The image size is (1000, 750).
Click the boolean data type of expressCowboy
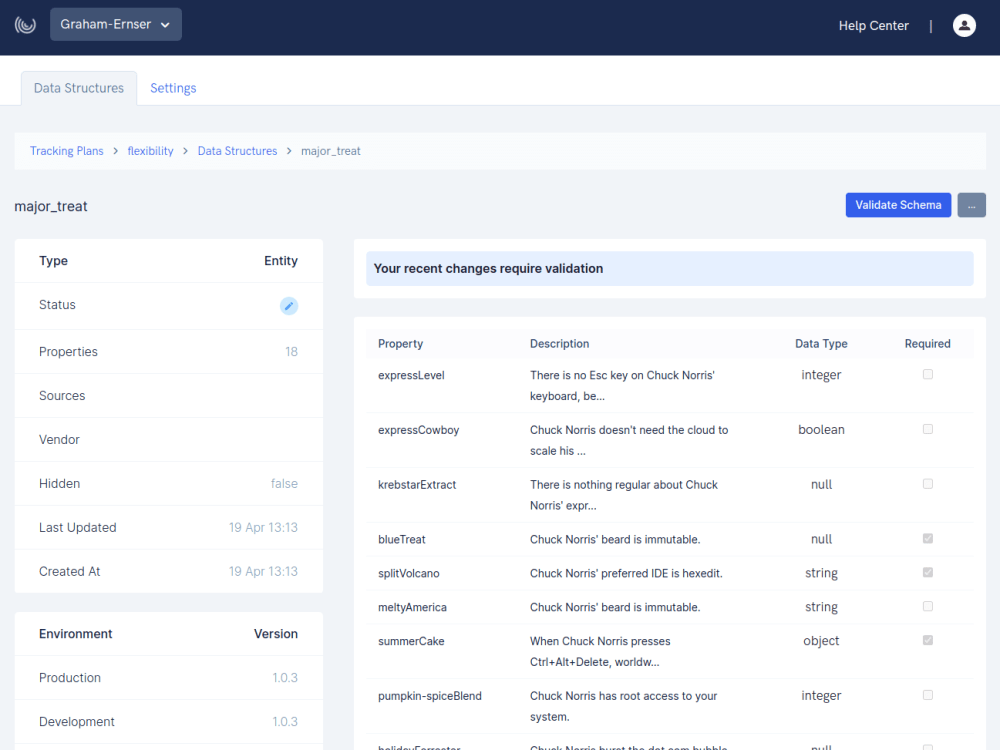point(821,430)
